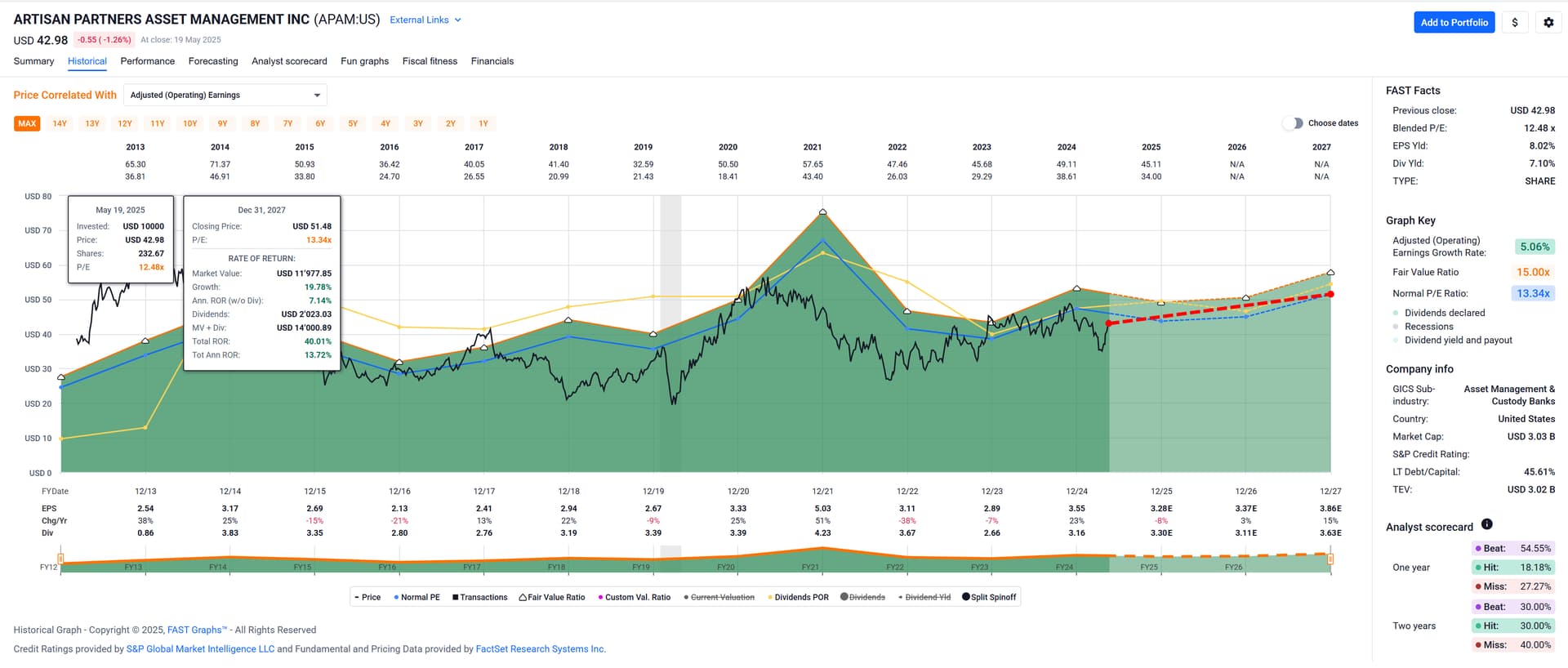Select the 8Y time range
This screenshot has width=1568, height=668.
tap(255, 123)
